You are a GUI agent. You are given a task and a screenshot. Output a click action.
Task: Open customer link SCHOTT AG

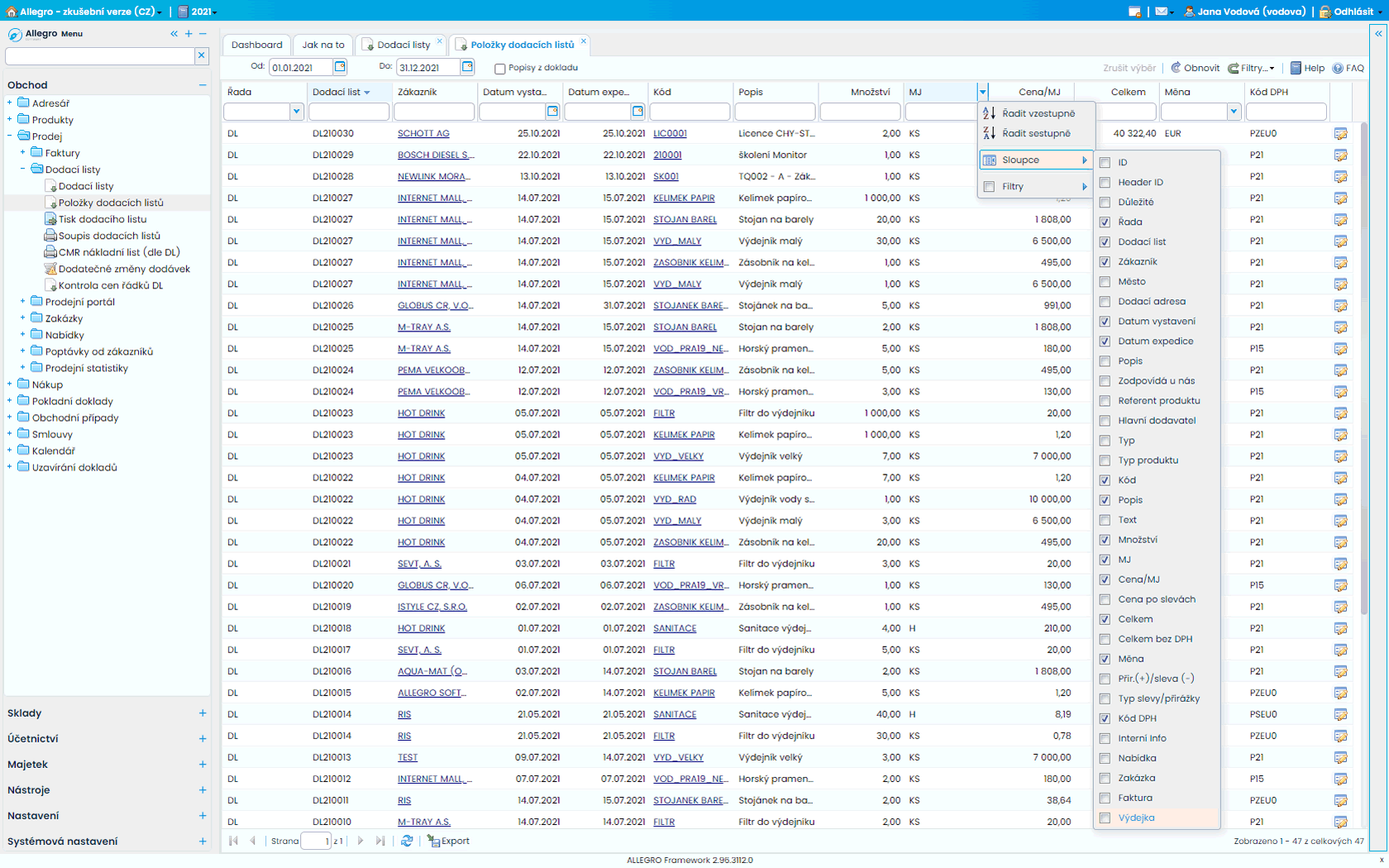pos(423,133)
